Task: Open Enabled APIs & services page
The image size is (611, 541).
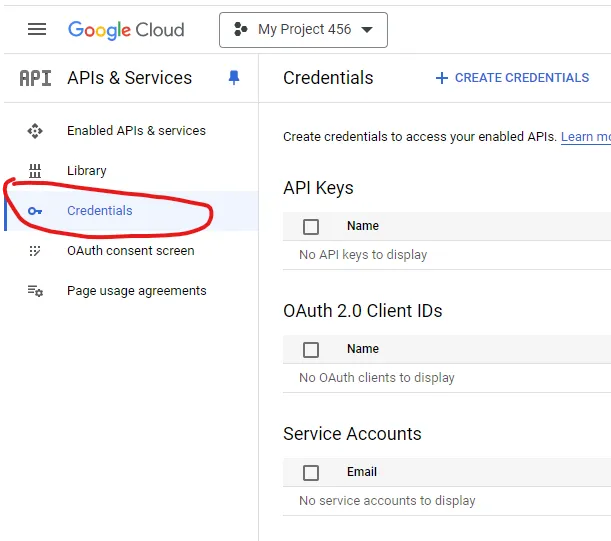Action: click(136, 131)
